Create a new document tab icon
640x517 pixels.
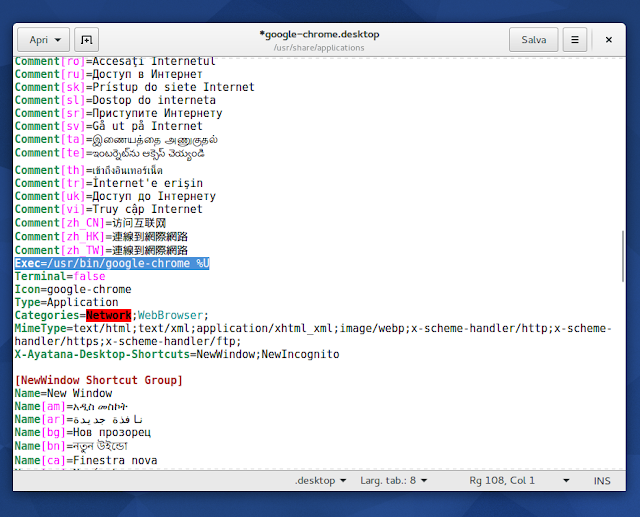point(86,40)
